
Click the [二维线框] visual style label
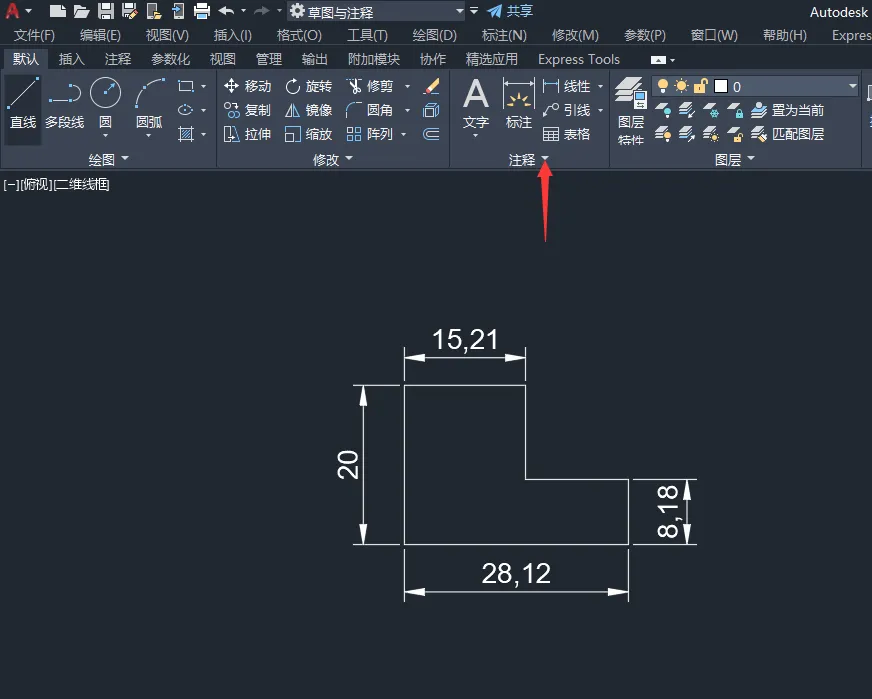(x=81, y=185)
